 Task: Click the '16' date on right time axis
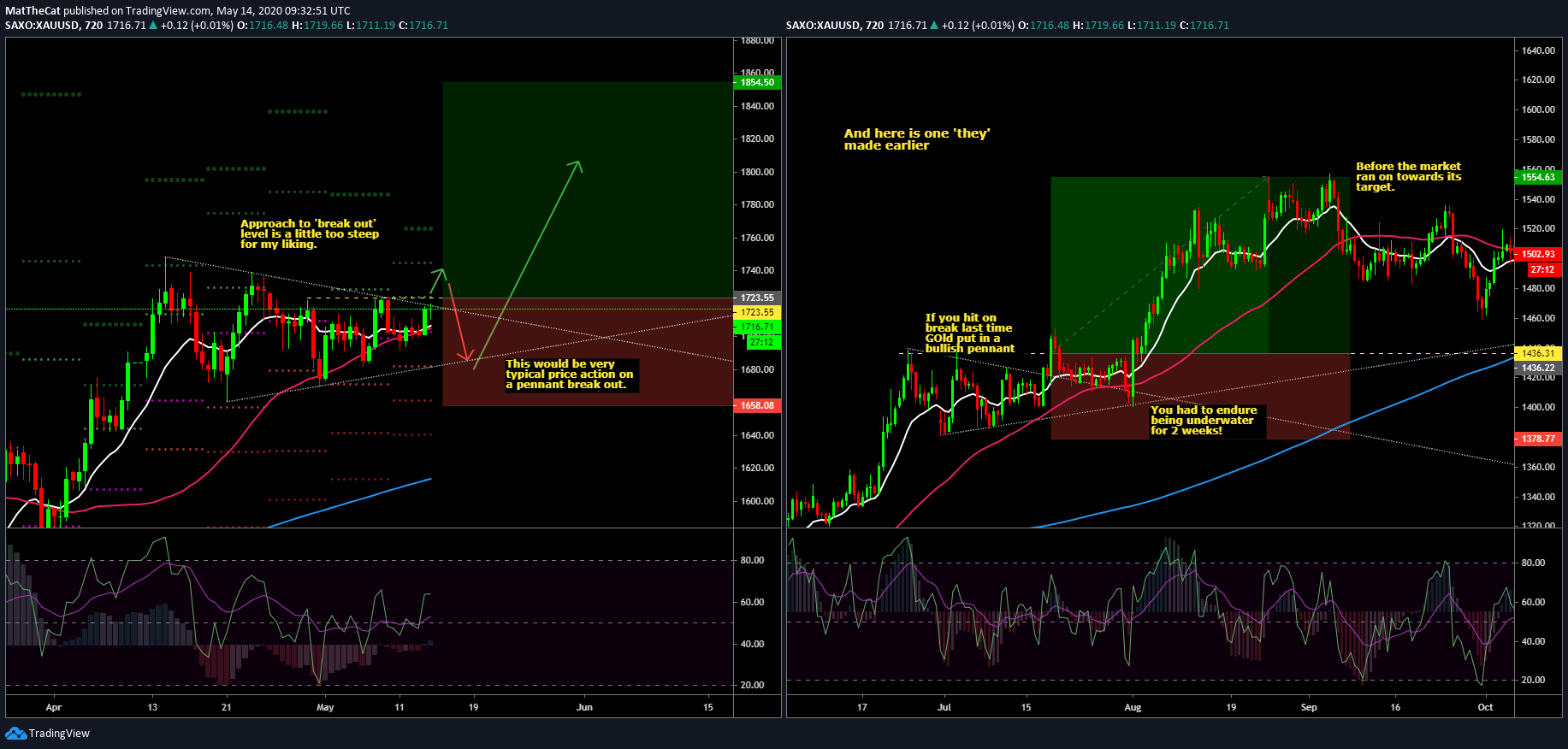click(x=1395, y=707)
